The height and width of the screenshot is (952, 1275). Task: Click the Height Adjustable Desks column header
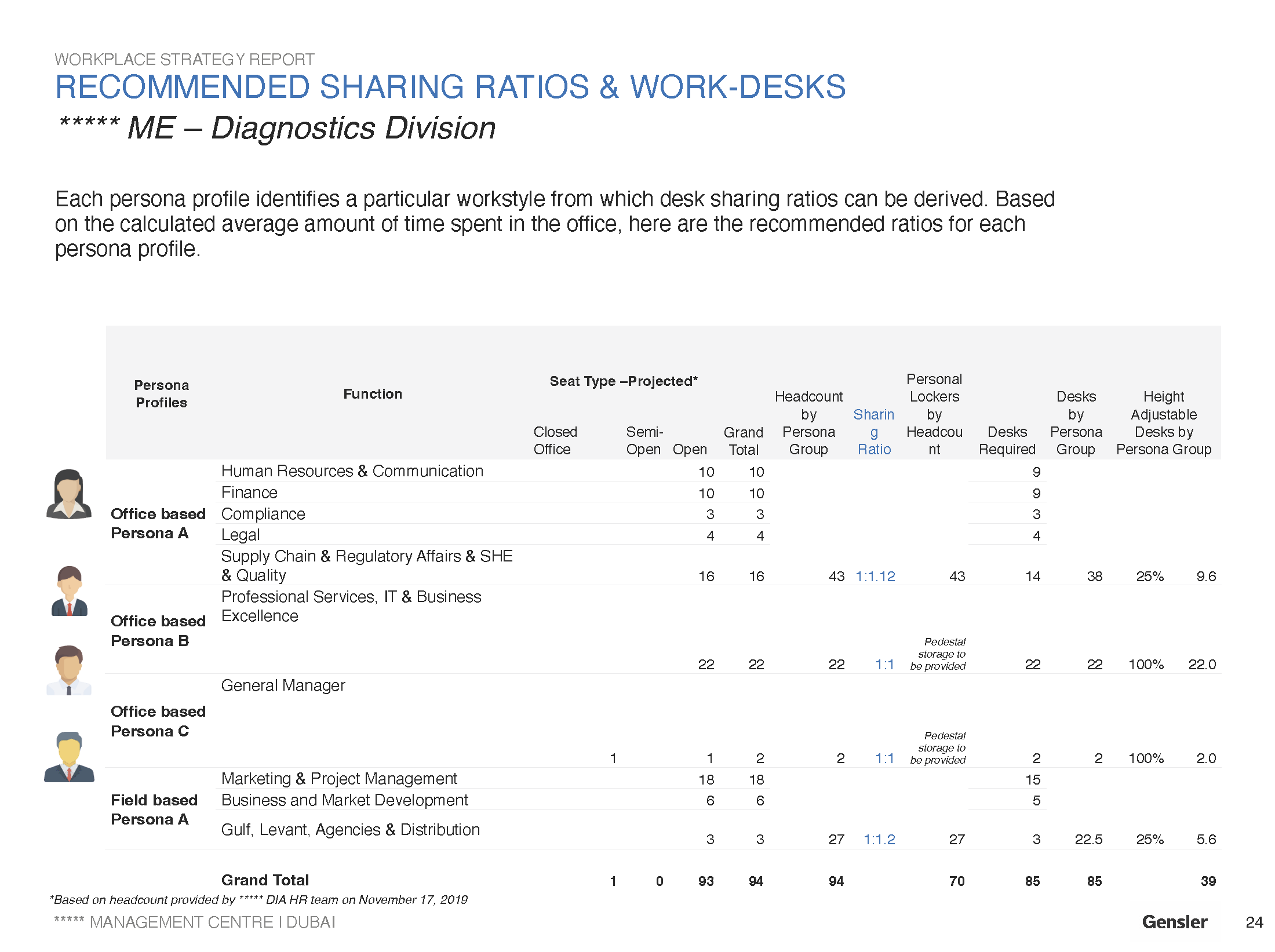1163,423
